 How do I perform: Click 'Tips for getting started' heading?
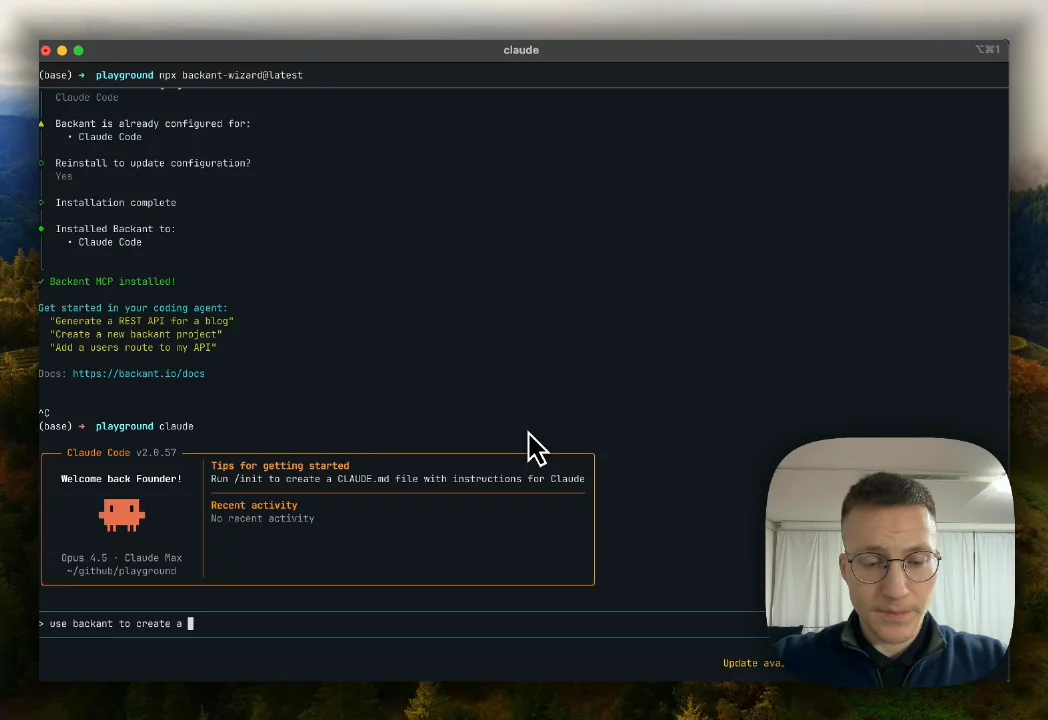[280, 466]
